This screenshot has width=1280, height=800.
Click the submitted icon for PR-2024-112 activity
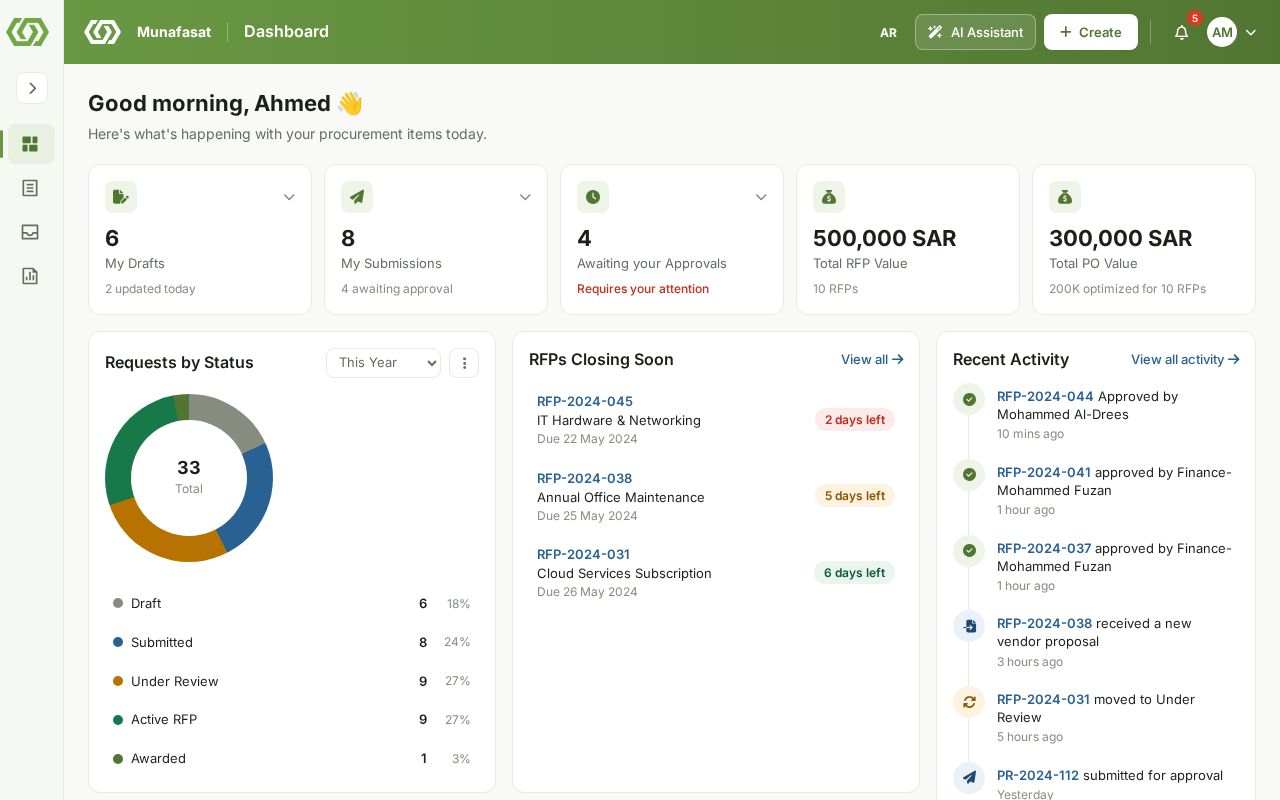pyautogui.click(x=969, y=777)
